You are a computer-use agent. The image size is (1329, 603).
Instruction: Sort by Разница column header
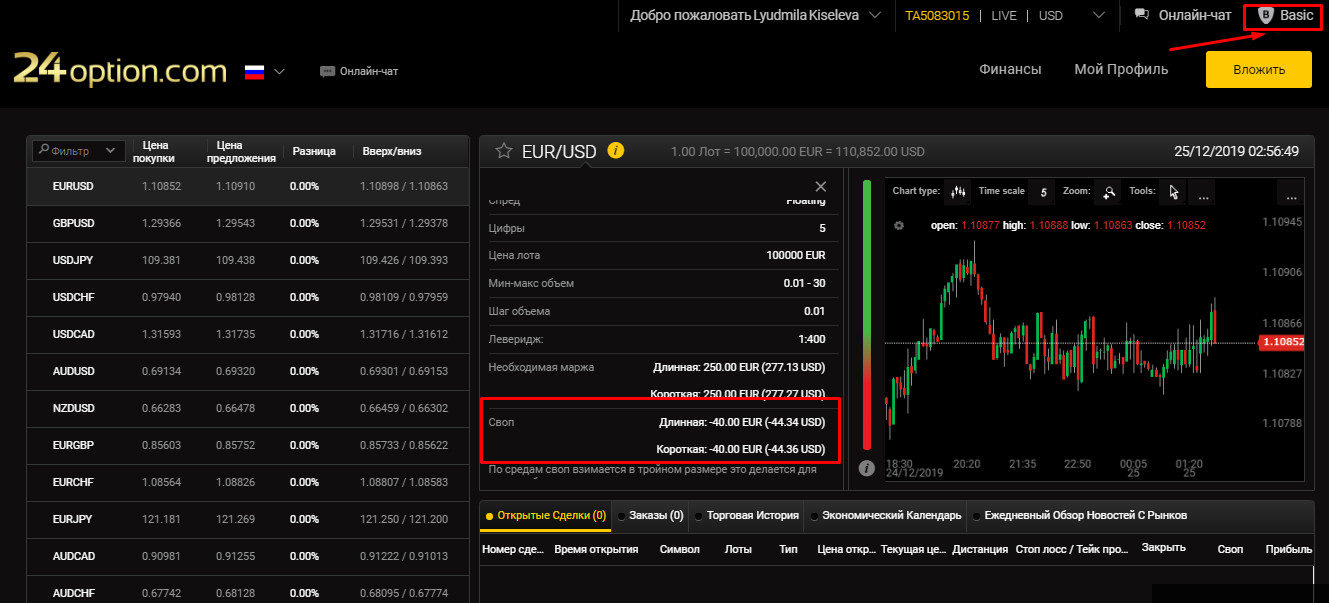point(313,151)
